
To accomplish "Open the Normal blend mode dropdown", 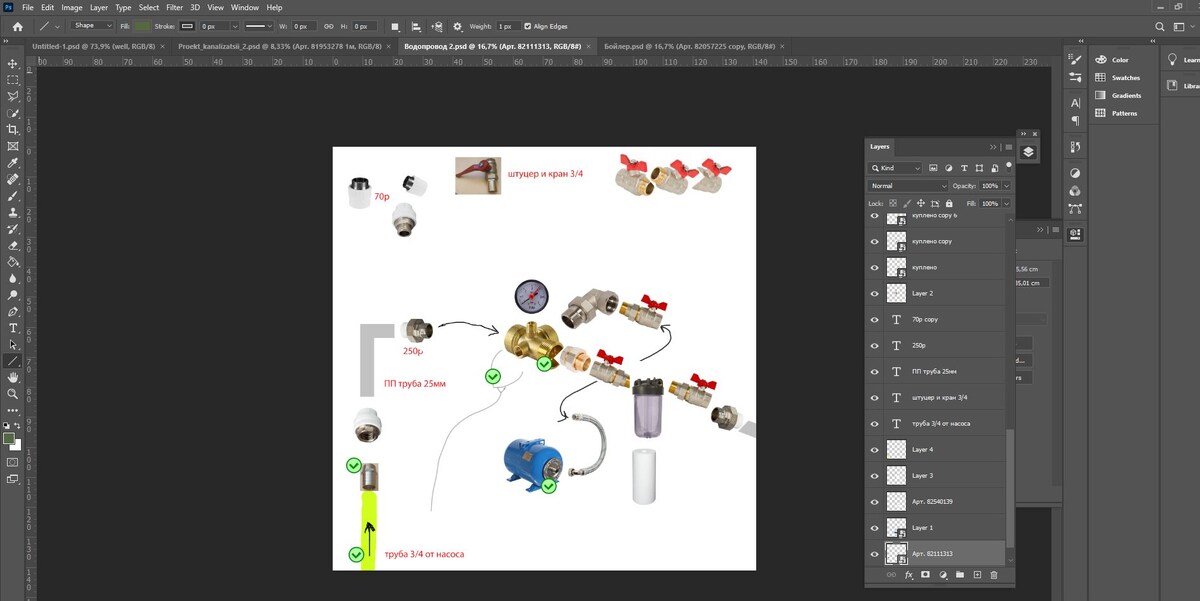I will pyautogui.click(x=908, y=186).
